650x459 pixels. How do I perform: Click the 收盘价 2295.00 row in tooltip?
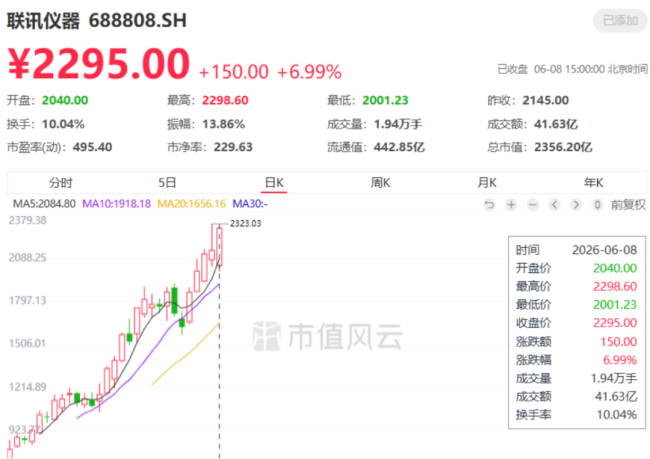click(576, 323)
